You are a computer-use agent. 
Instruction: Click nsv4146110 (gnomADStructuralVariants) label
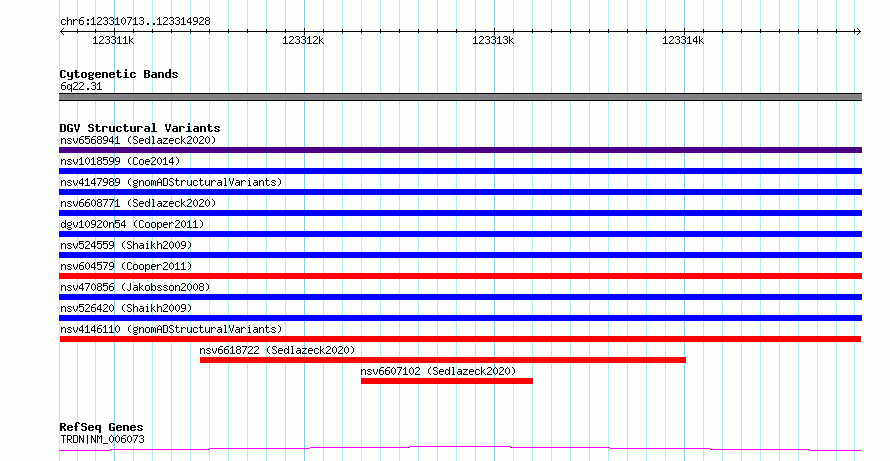coord(171,329)
